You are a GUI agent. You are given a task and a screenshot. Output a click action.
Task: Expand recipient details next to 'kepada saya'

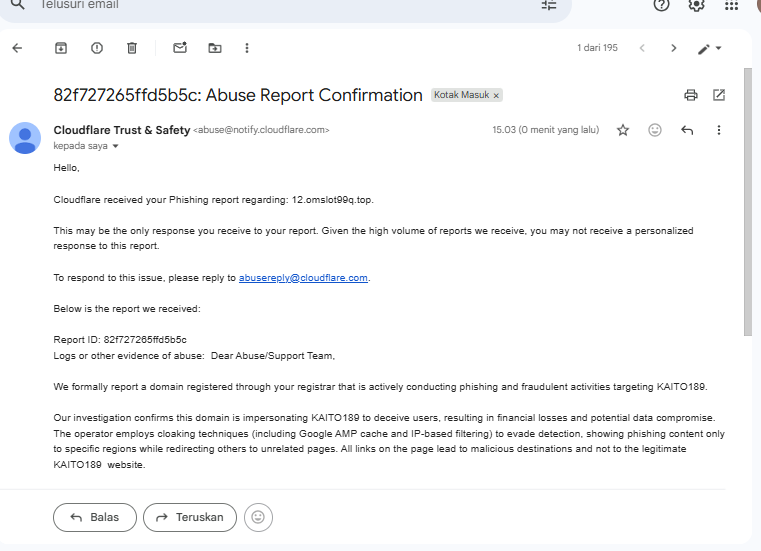coord(116,146)
